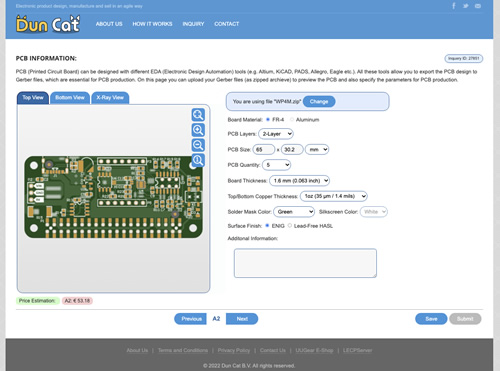The height and width of the screenshot is (371, 500).
Task: Choose ENIG surface finish
Action: (267, 226)
